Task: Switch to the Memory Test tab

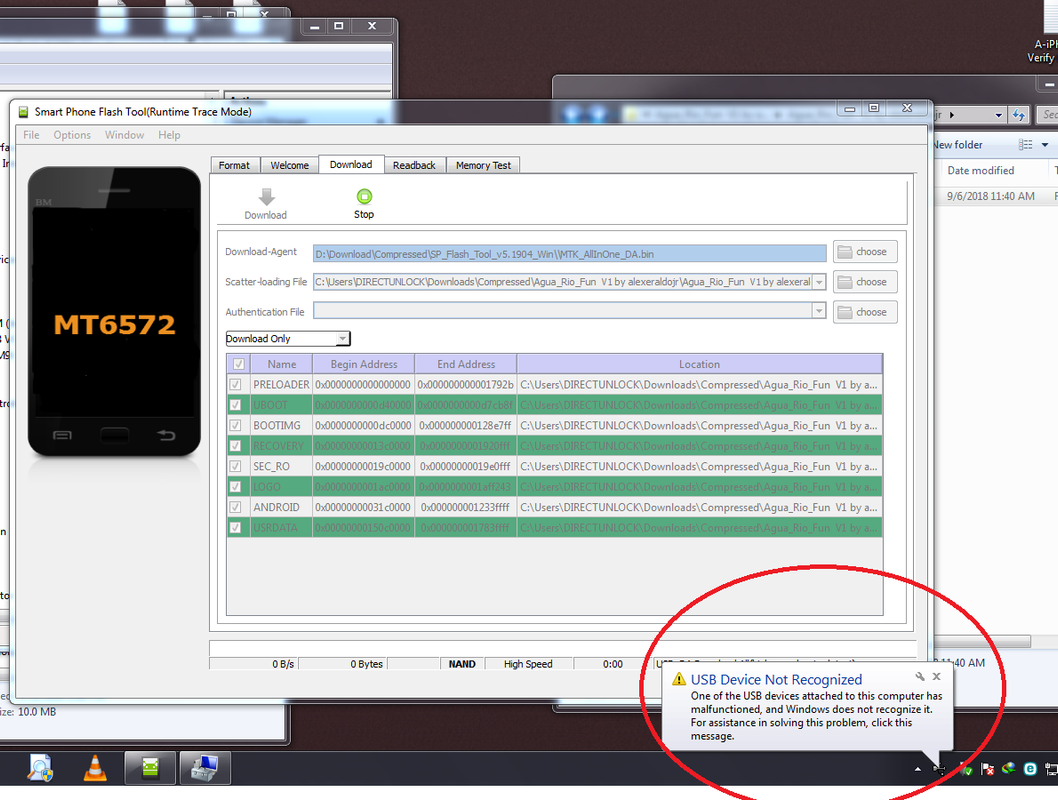Action: coord(483,165)
